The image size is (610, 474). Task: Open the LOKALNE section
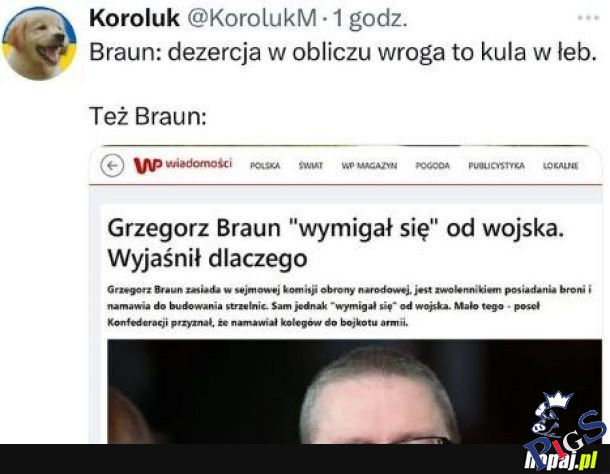561,166
